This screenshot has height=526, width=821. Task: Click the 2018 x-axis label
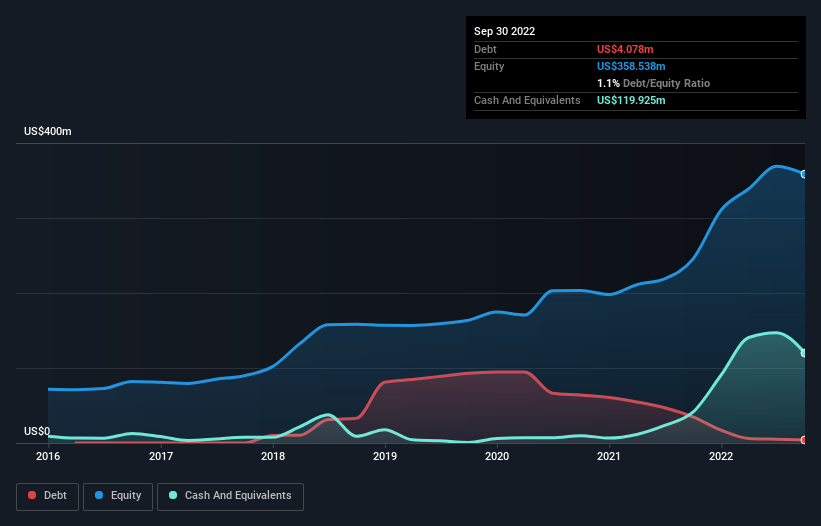point(273,456)
